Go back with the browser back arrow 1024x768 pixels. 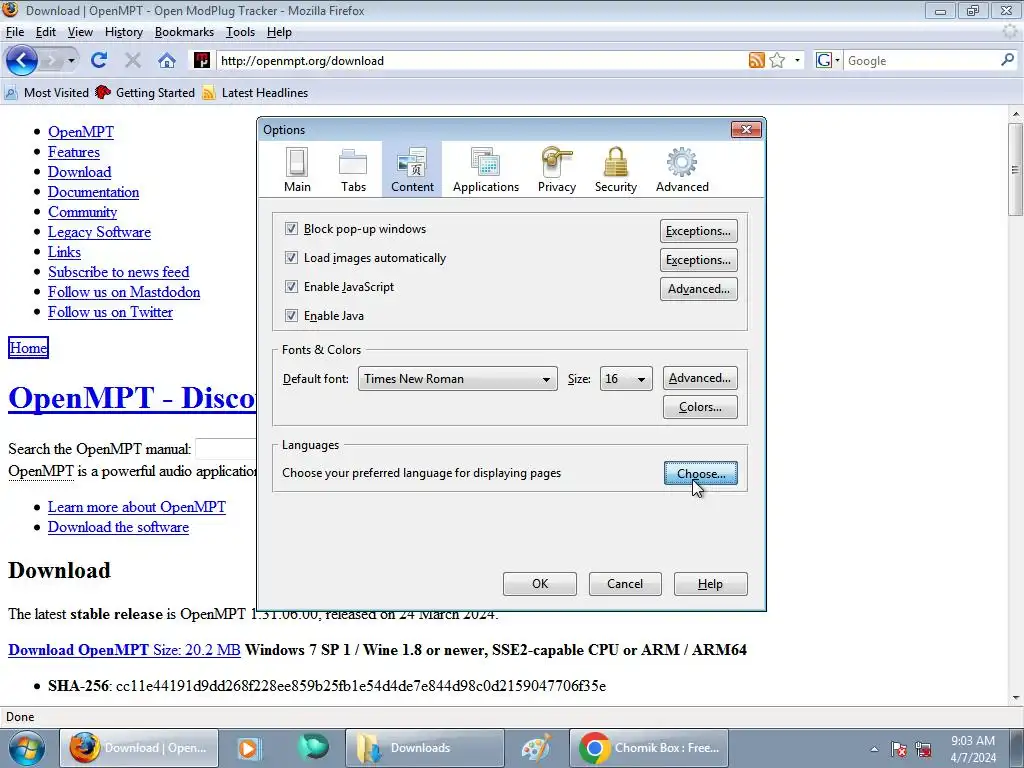22,61
